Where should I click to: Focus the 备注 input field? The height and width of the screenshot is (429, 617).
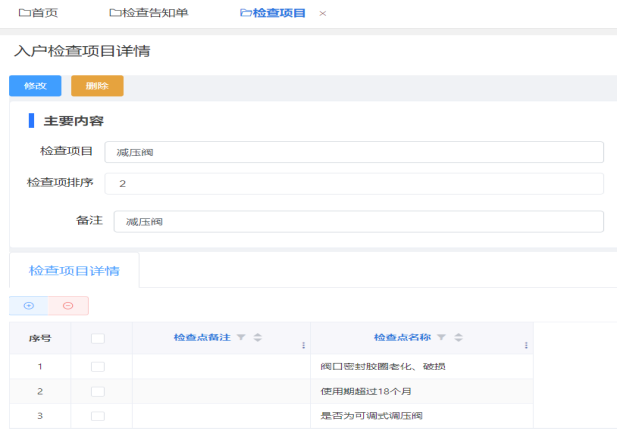click(358, 222)
